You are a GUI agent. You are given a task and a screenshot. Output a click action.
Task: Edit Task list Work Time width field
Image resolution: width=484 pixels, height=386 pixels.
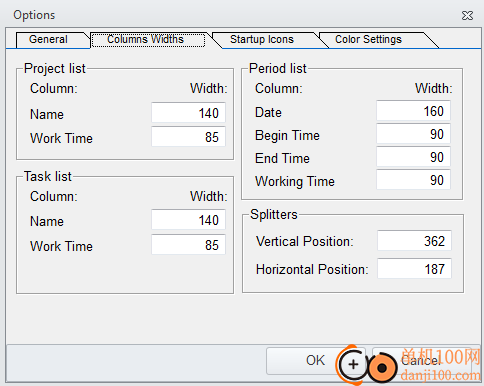[188, 245]
